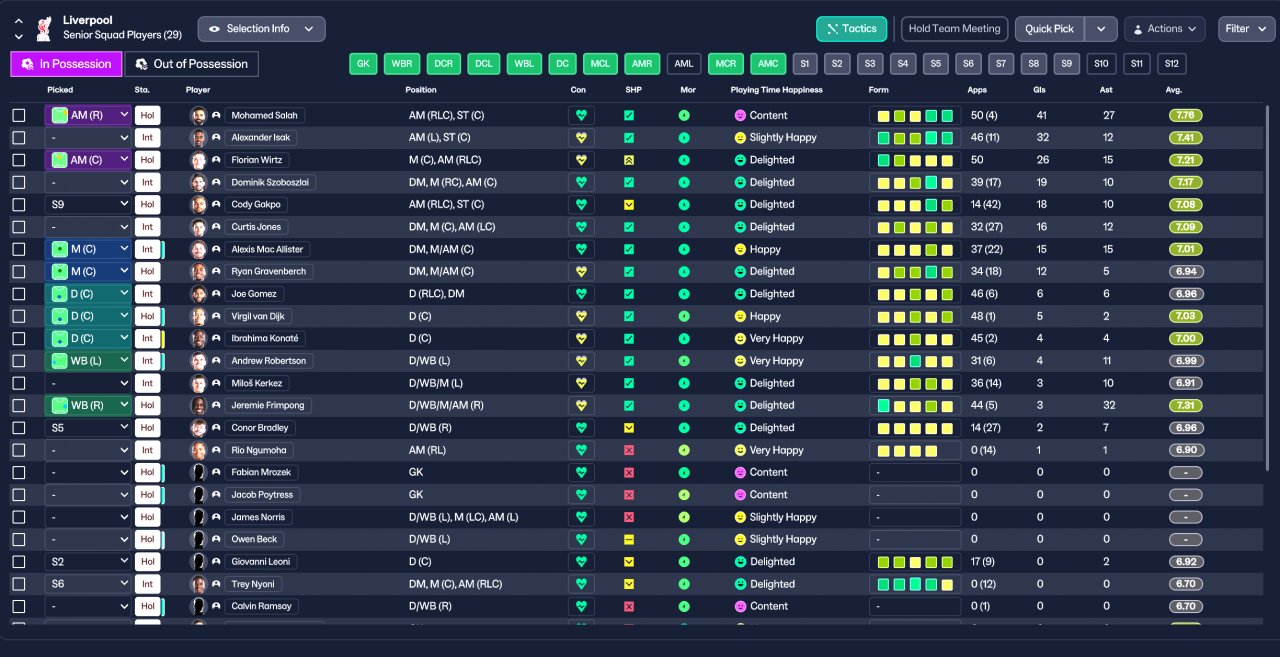Viewport: 1280px width, 657px height.
Task: Tick the checkbox for Rio Ngumoha
Action: (x=19, y=450)
